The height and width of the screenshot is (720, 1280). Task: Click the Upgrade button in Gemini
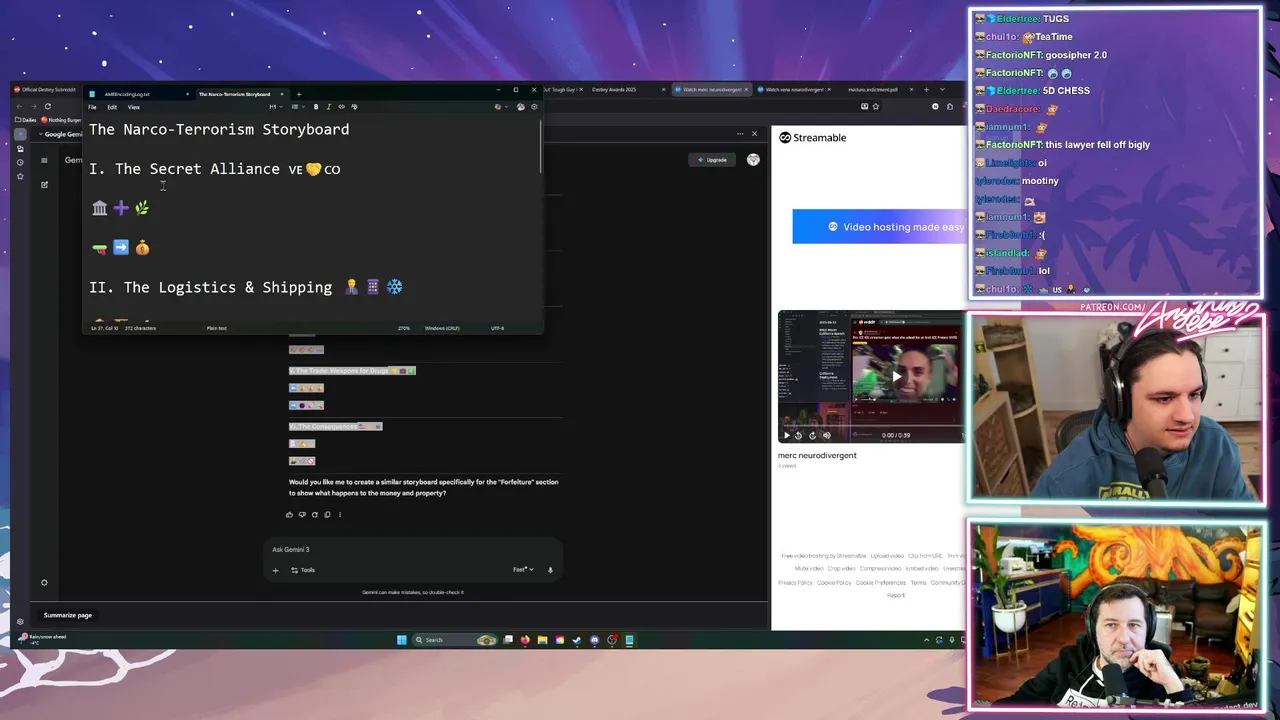point(713,160)
